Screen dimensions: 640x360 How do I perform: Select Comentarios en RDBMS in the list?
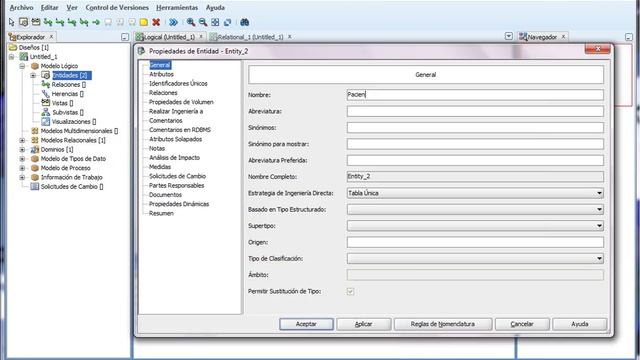coord(180,130)
